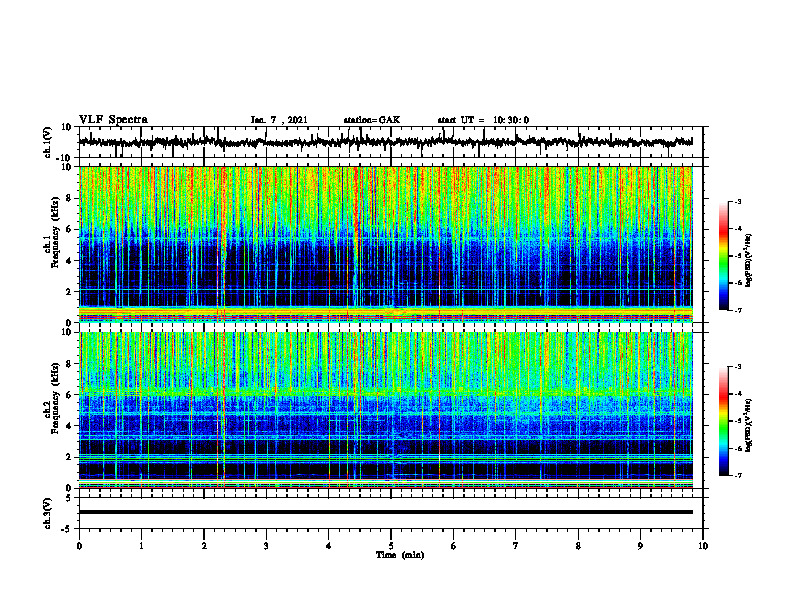792x612 pixels.
Task: Click the '-5' tick on ch.3(V) axis
Action: pos(67,529)
